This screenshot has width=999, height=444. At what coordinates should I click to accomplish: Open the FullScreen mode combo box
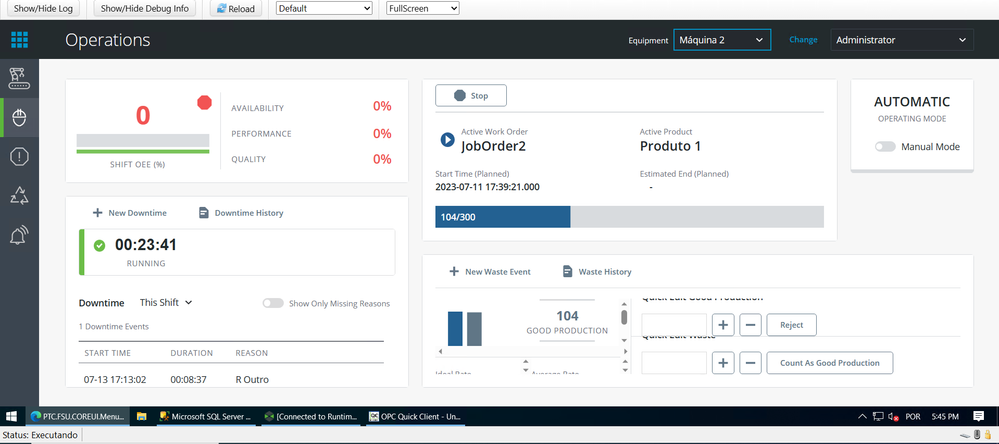pos(422,8)
